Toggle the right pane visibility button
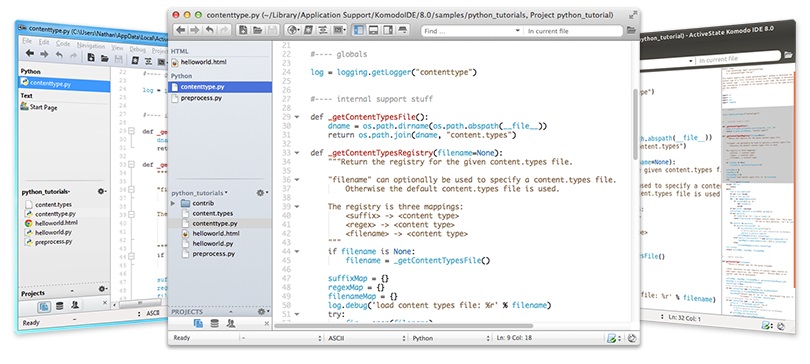The width and height of the screenshot is (810, 364). coord(387,30)
